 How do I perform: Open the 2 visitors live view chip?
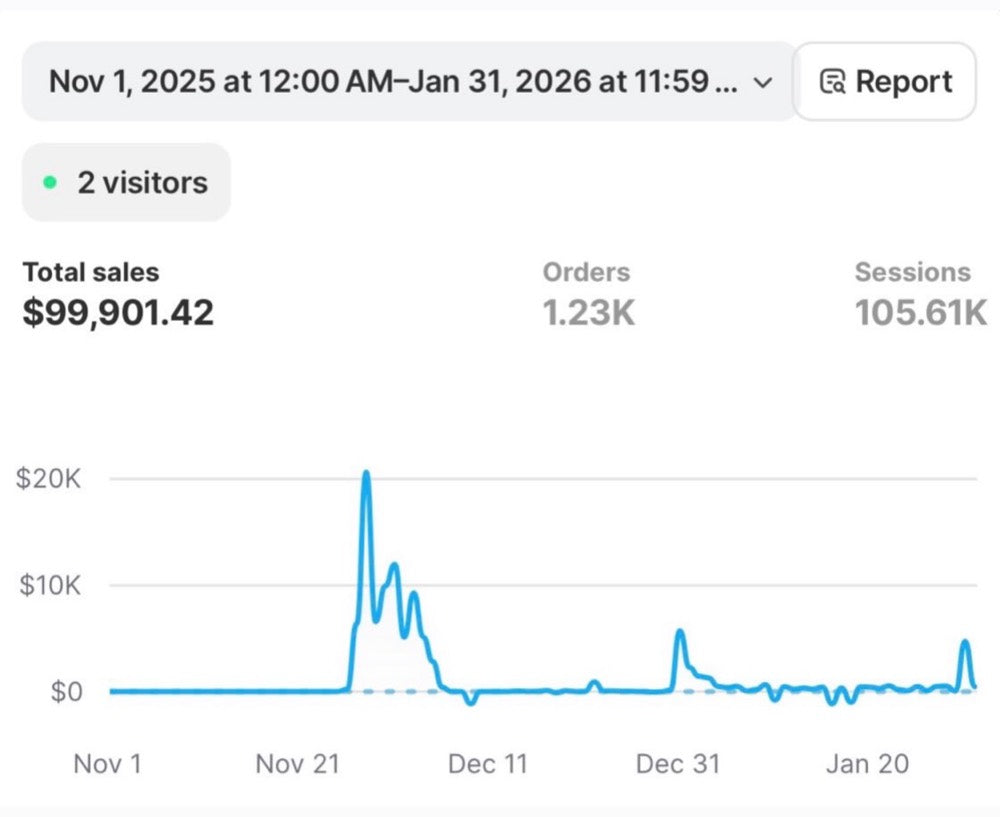click(126, 182)
